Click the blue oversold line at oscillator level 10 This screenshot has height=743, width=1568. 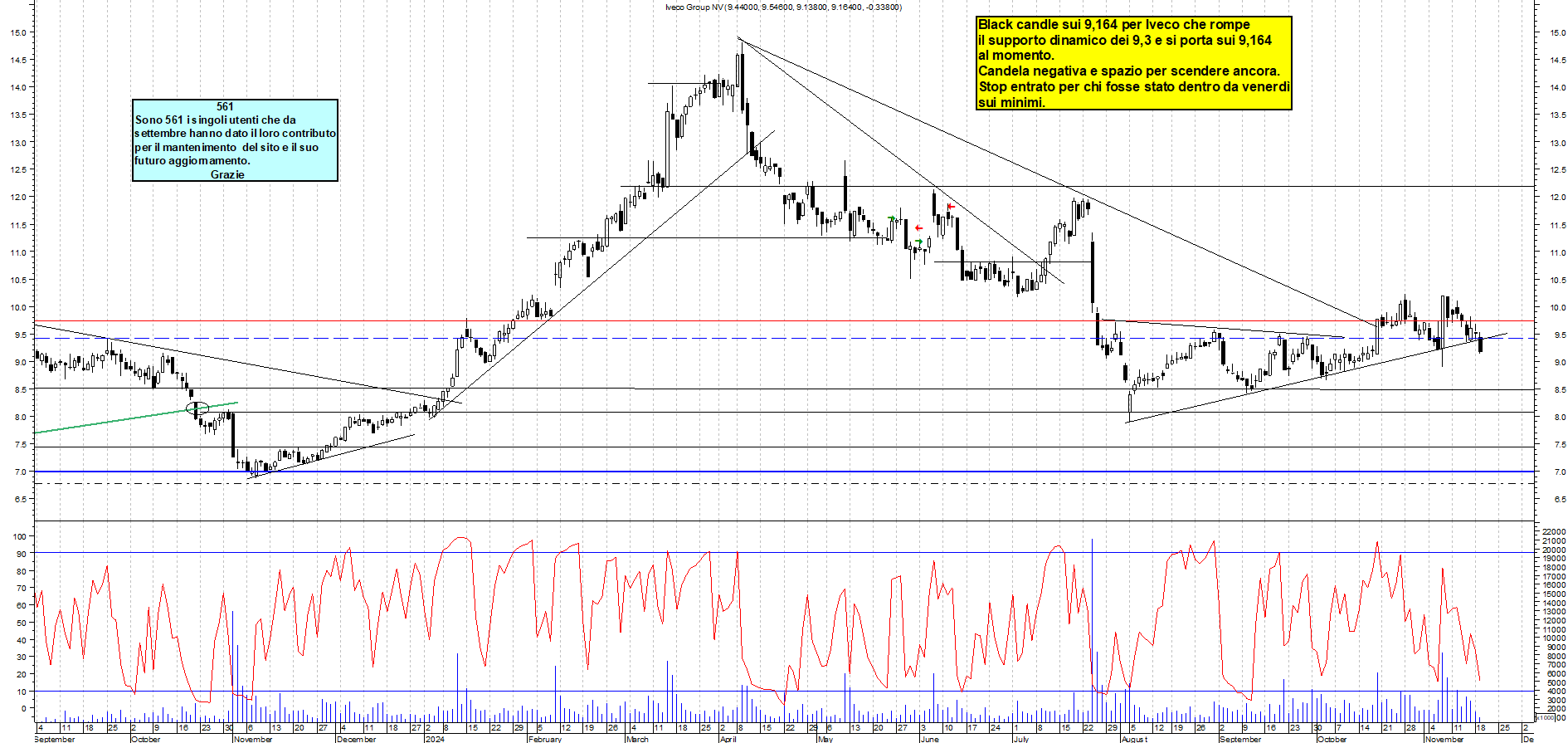coord(784,691)
